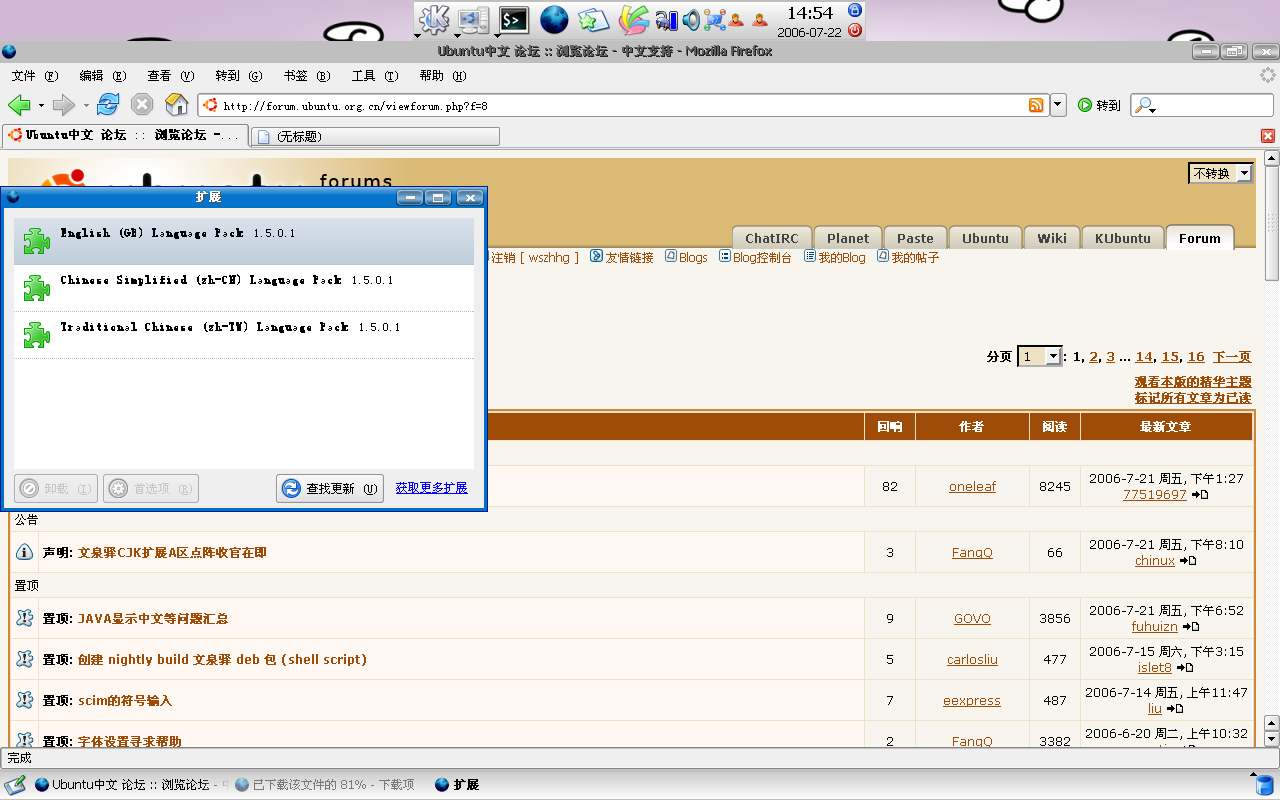The image size is (1280, 800).
Task: Click the red power logout icon
Action: point(855,30)
